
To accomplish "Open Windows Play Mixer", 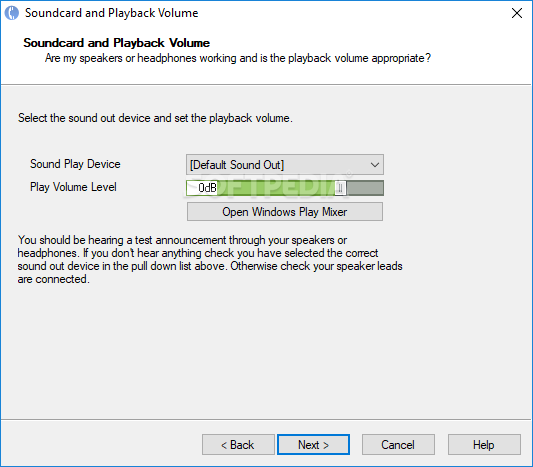I will coord(285,212).
